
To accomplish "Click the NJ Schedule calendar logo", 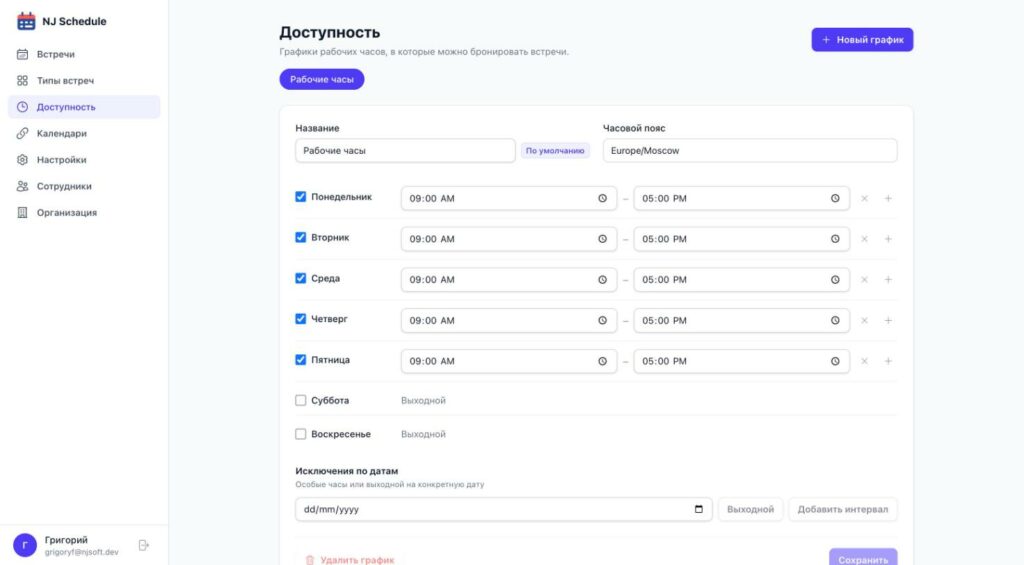I will tap(26, 21).
